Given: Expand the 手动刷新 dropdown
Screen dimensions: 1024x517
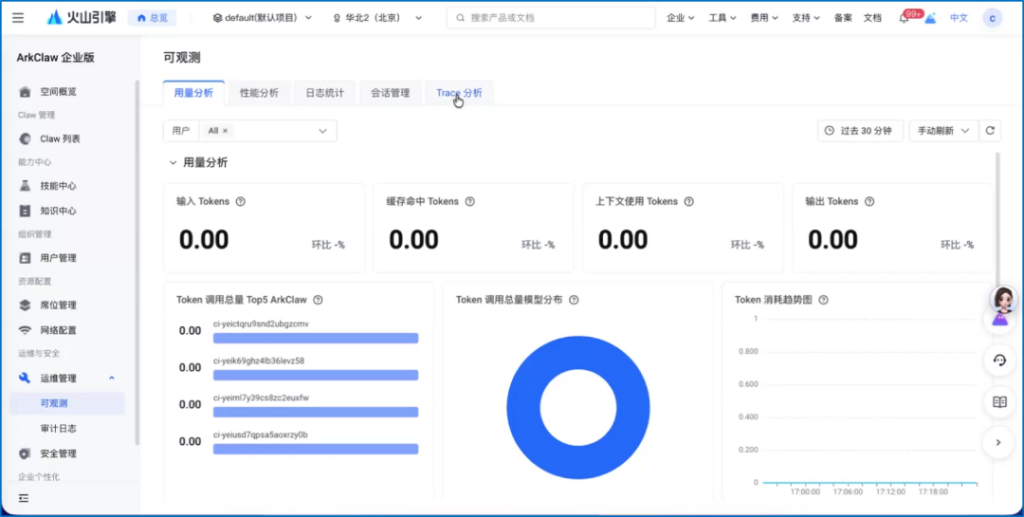Looking at the screenshot, I should pos(943,130).
